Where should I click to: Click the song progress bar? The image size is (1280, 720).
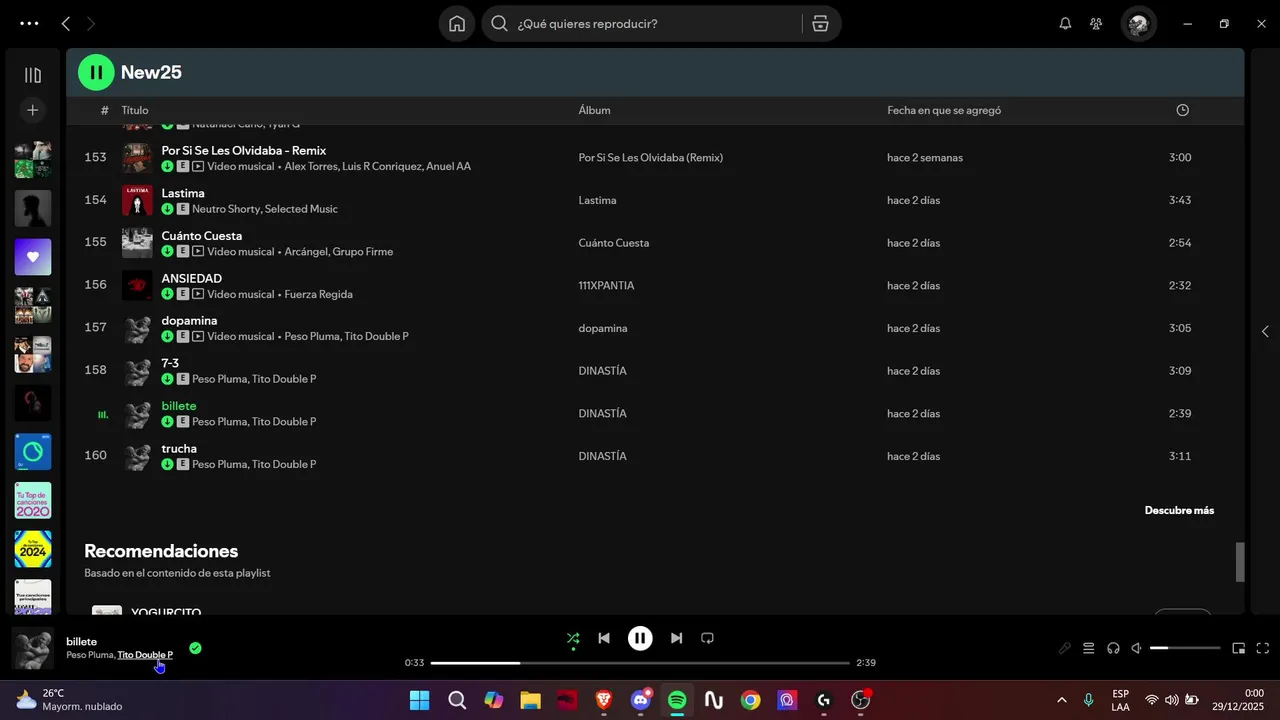click(x=640, y=663)
